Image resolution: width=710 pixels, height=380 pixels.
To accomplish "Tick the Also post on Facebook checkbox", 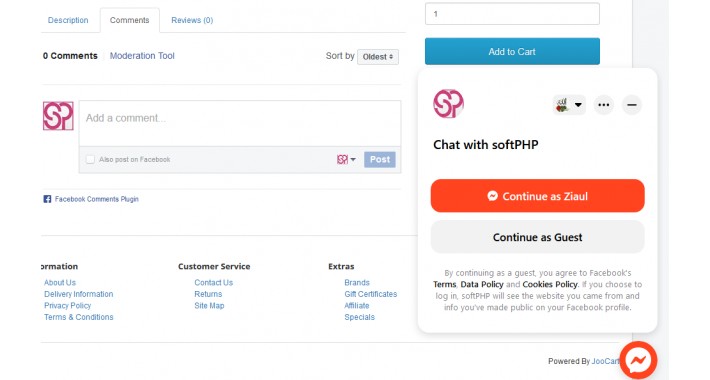I will [x=91, y=159].
